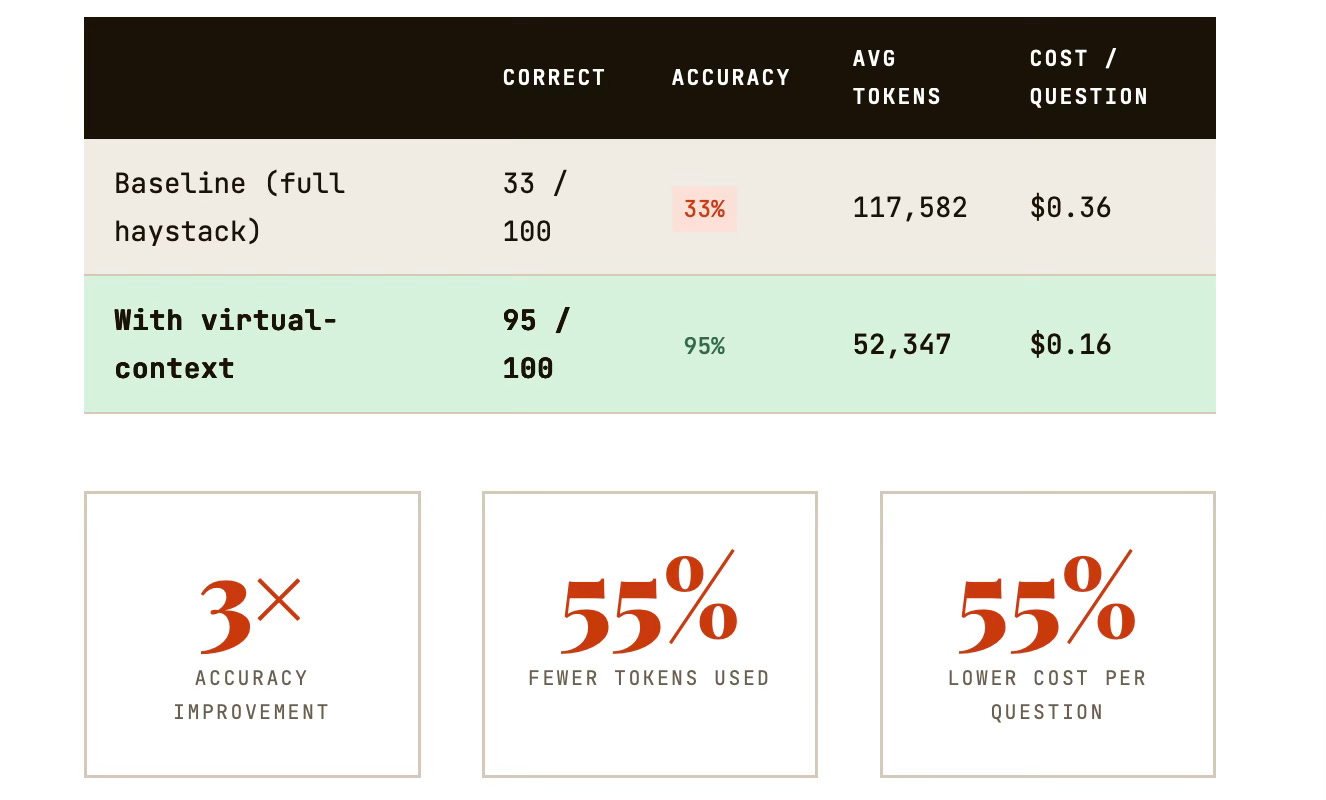Click the 55% above LOWER COST PER QUESTION
1326x800 pixels.
click(x=1047, y=600)
